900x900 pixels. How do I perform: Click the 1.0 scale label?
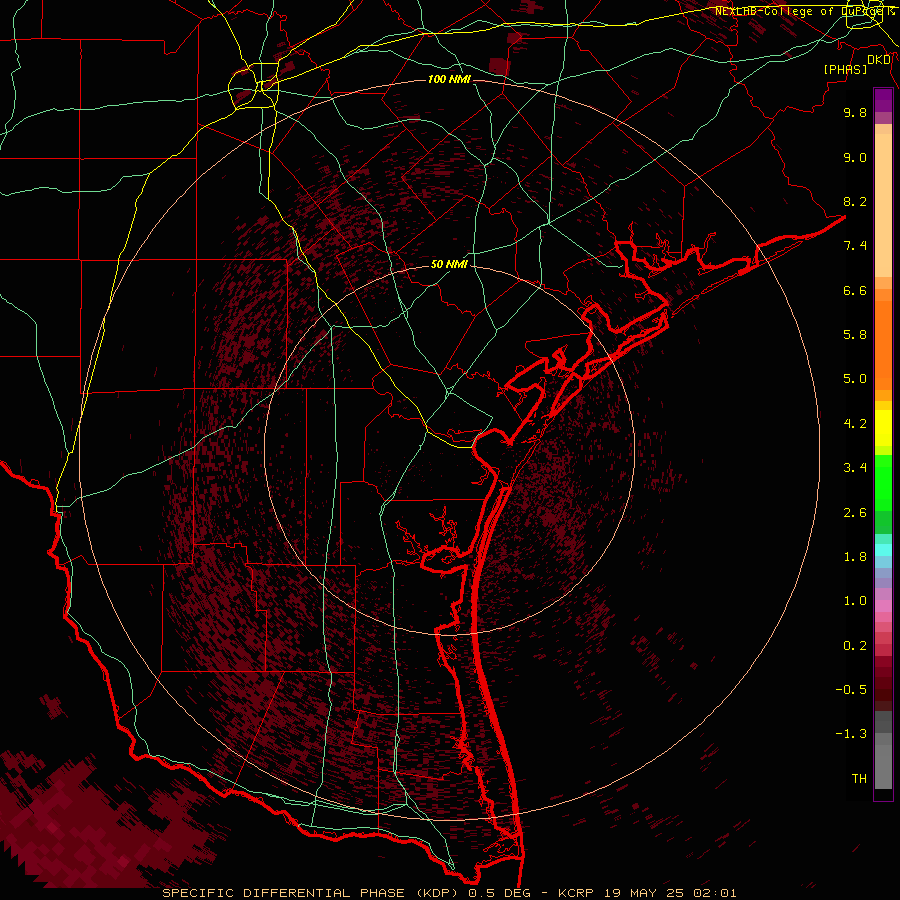coord(855,601)
